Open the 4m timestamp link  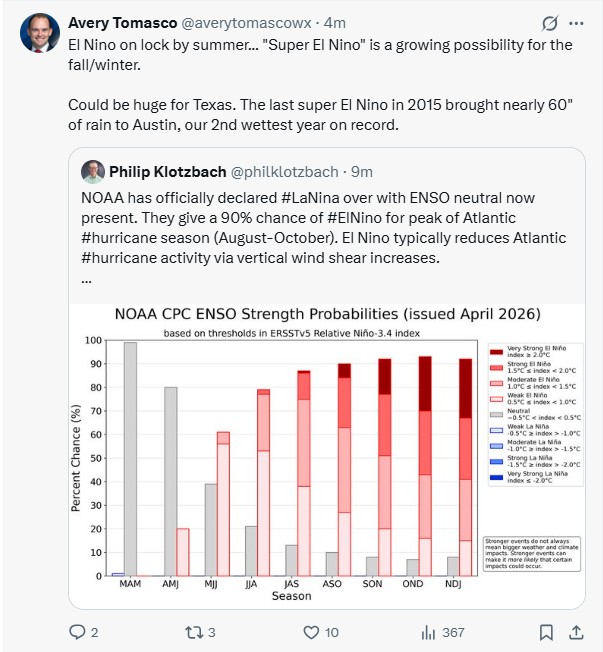tap(336, 23)
